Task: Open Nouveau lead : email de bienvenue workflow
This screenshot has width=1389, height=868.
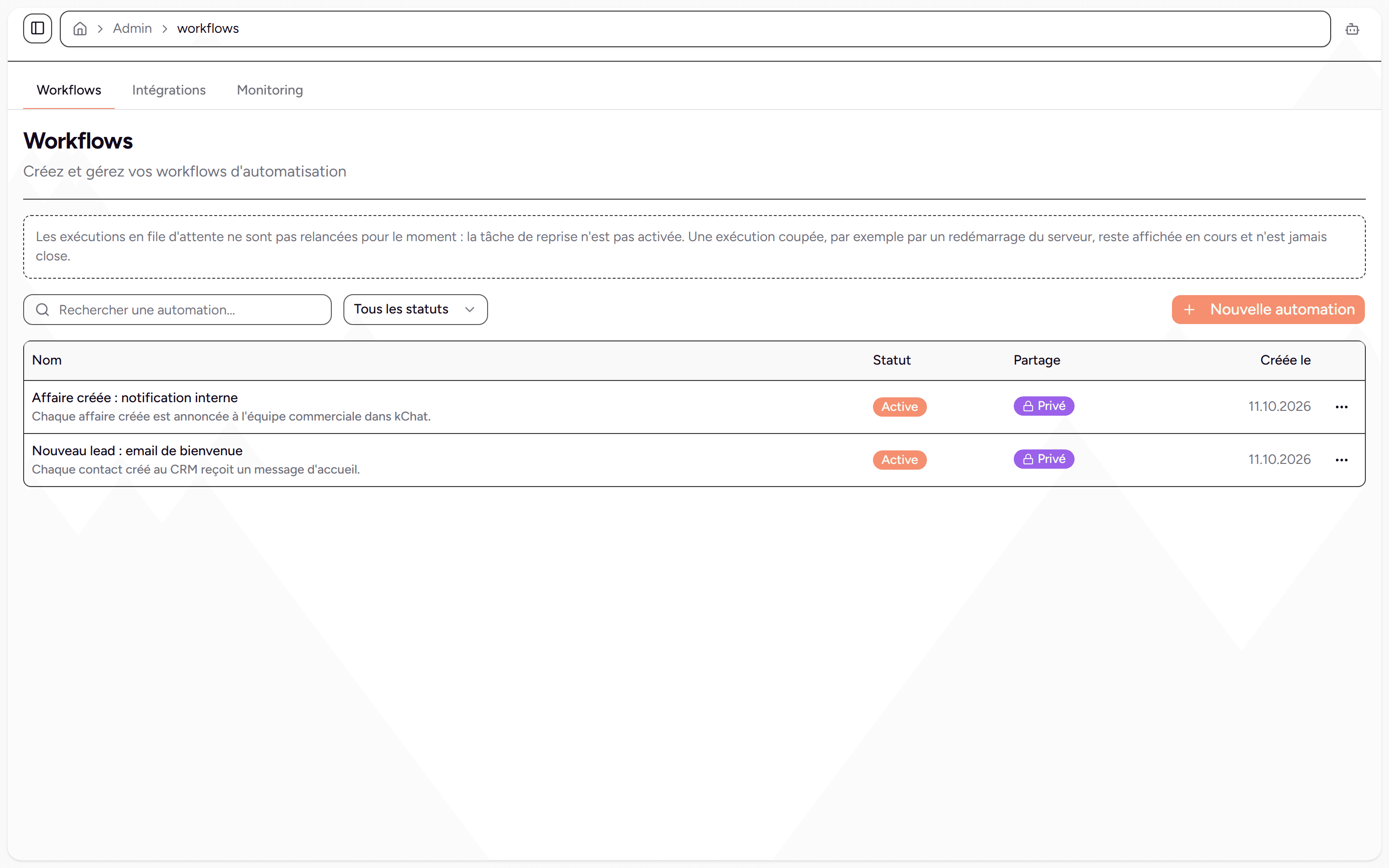Action: pos(137,451)
